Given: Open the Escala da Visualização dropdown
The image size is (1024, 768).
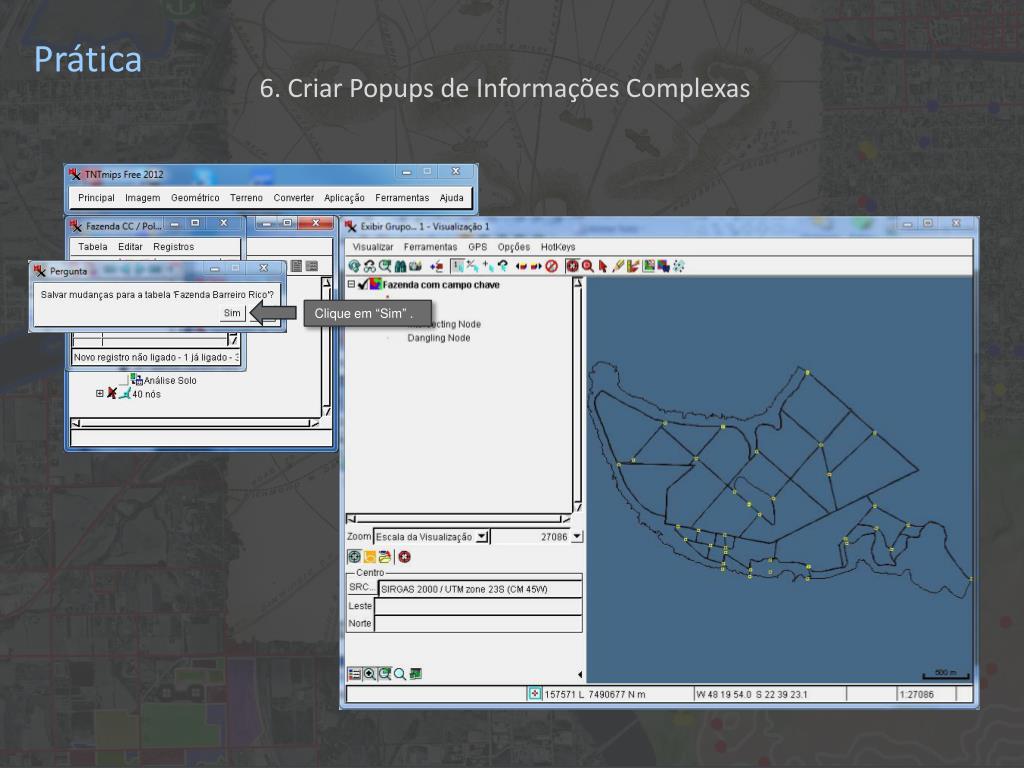Looking at the screenshot, I should click(x=482, y=537).
